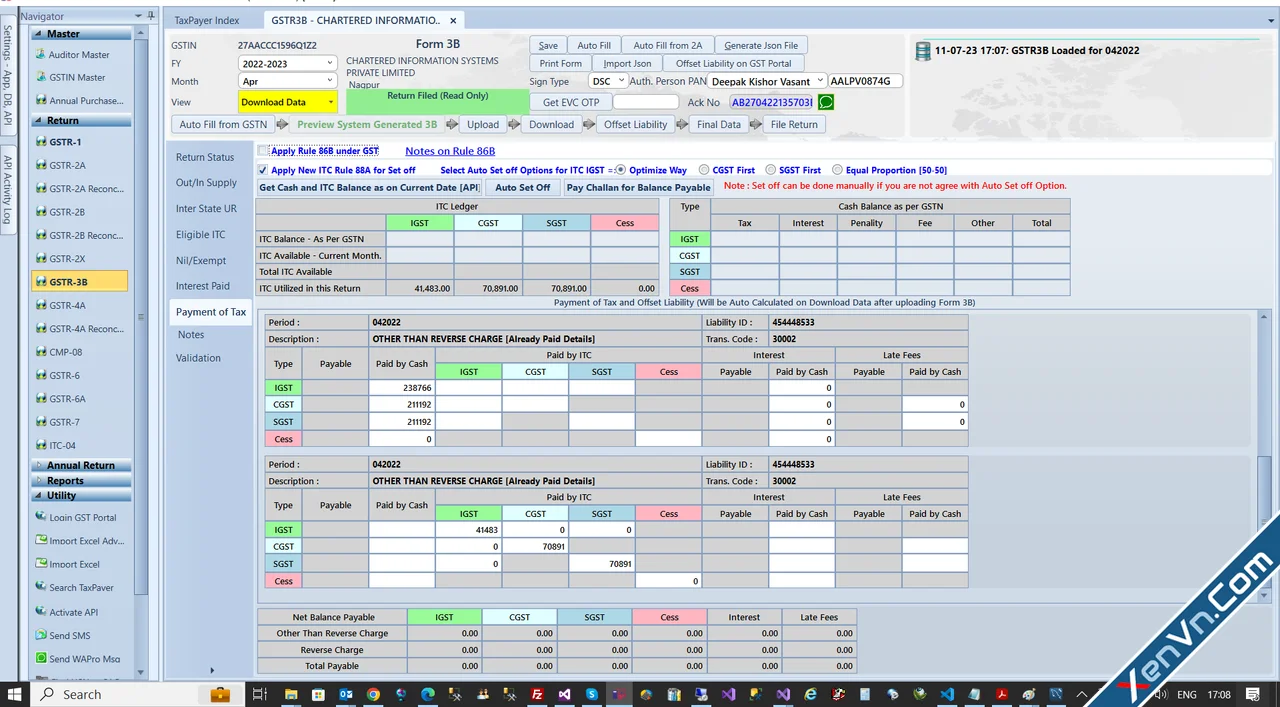
Task: Open the Month dropdown showing Apr
Action: [287, 82]
